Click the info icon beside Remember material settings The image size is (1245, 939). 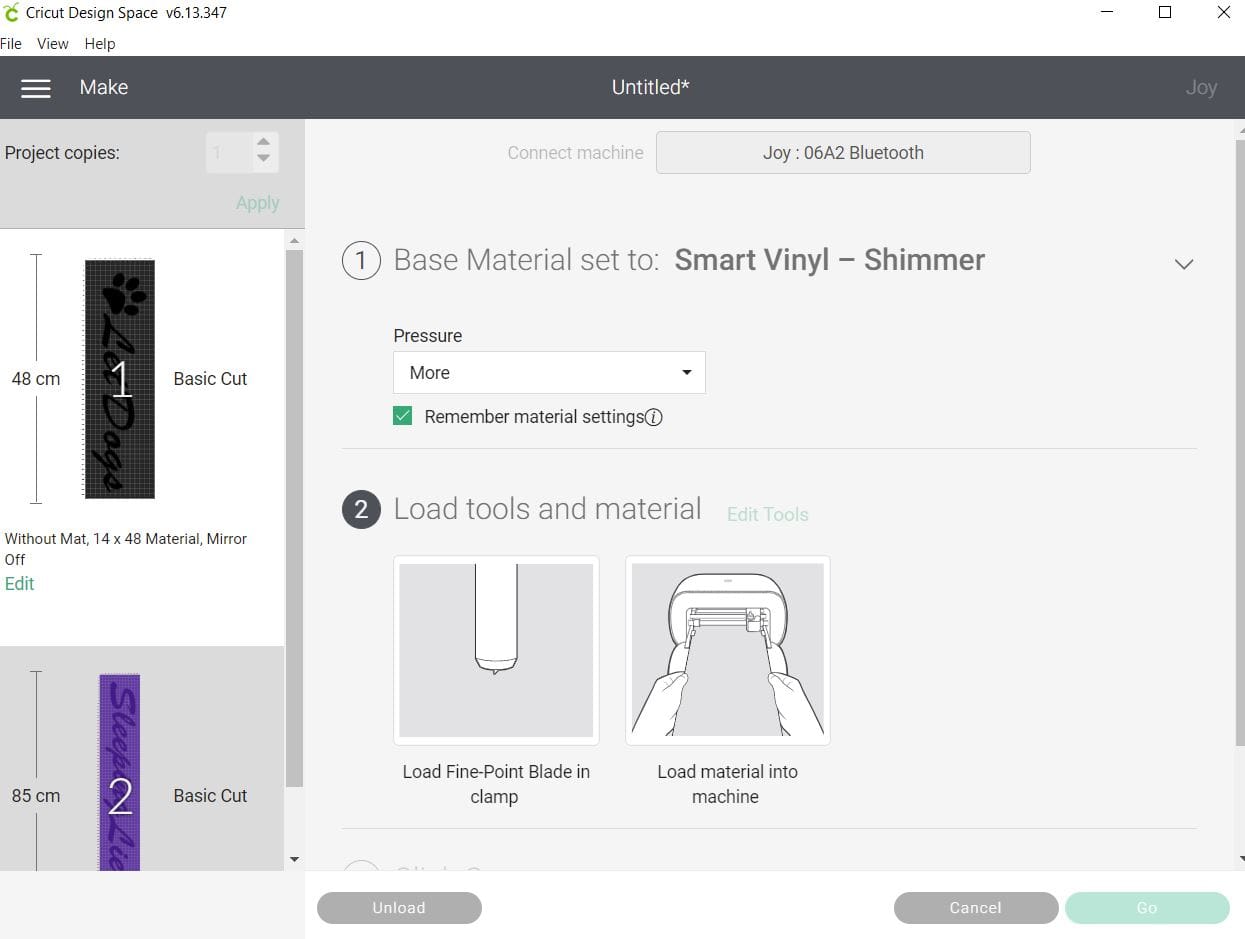click(654, 417)
